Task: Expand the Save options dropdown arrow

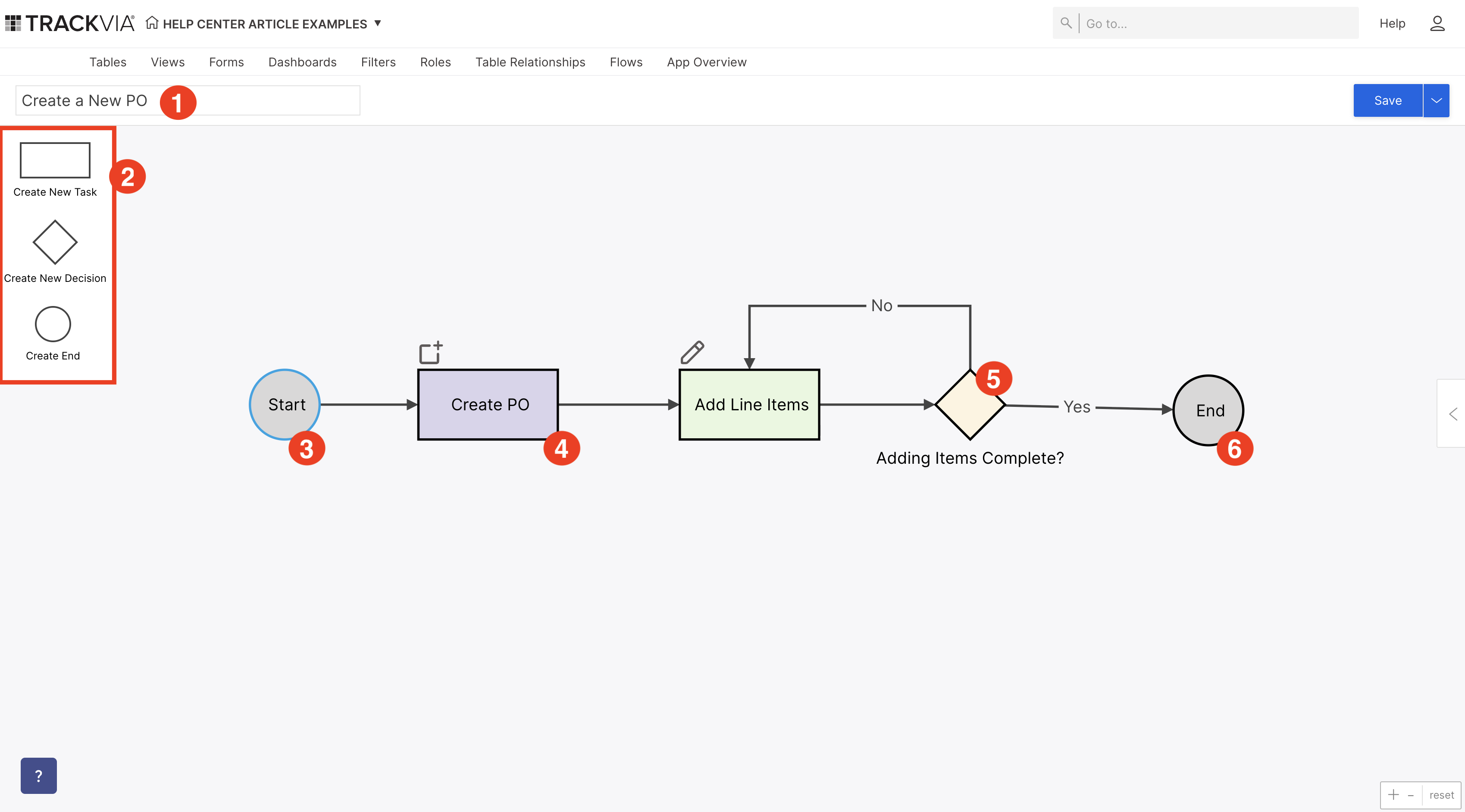Action: [1436, 101]
